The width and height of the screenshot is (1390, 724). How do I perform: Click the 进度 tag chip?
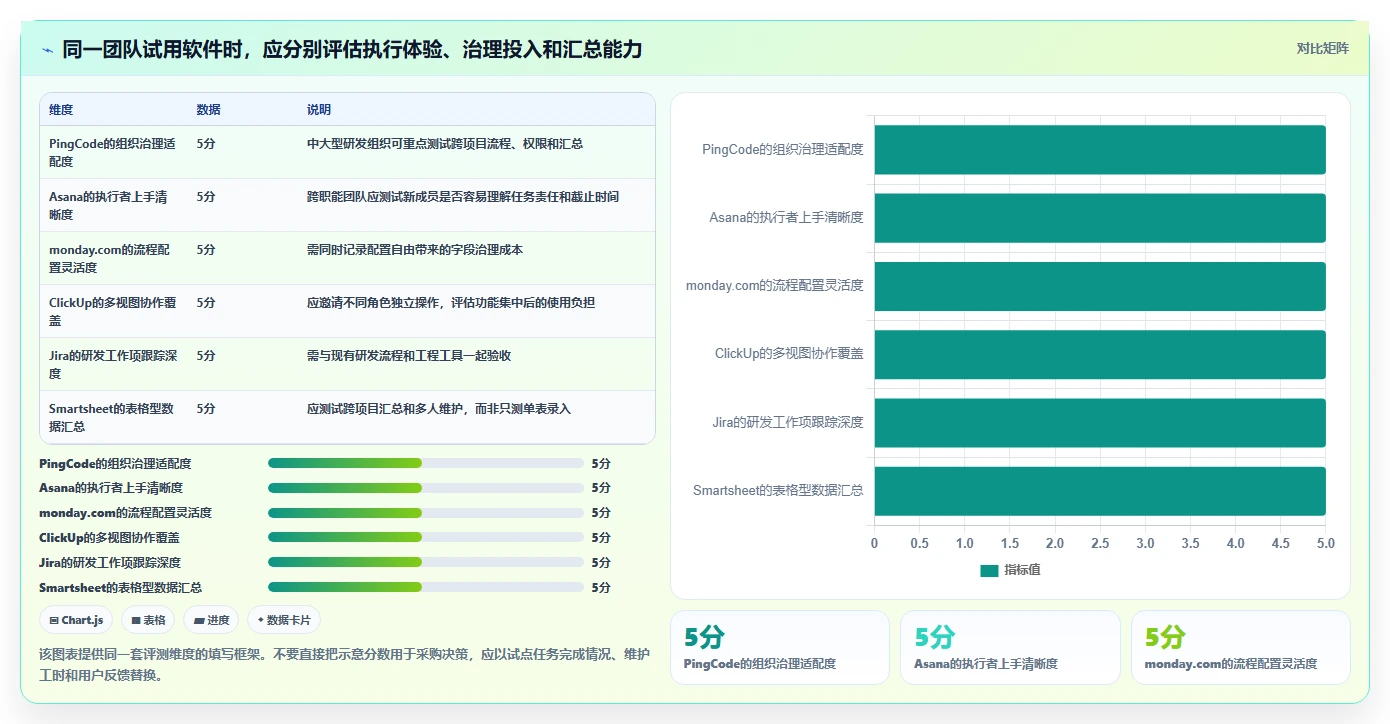pyautogui.click(x=211, y=620)
